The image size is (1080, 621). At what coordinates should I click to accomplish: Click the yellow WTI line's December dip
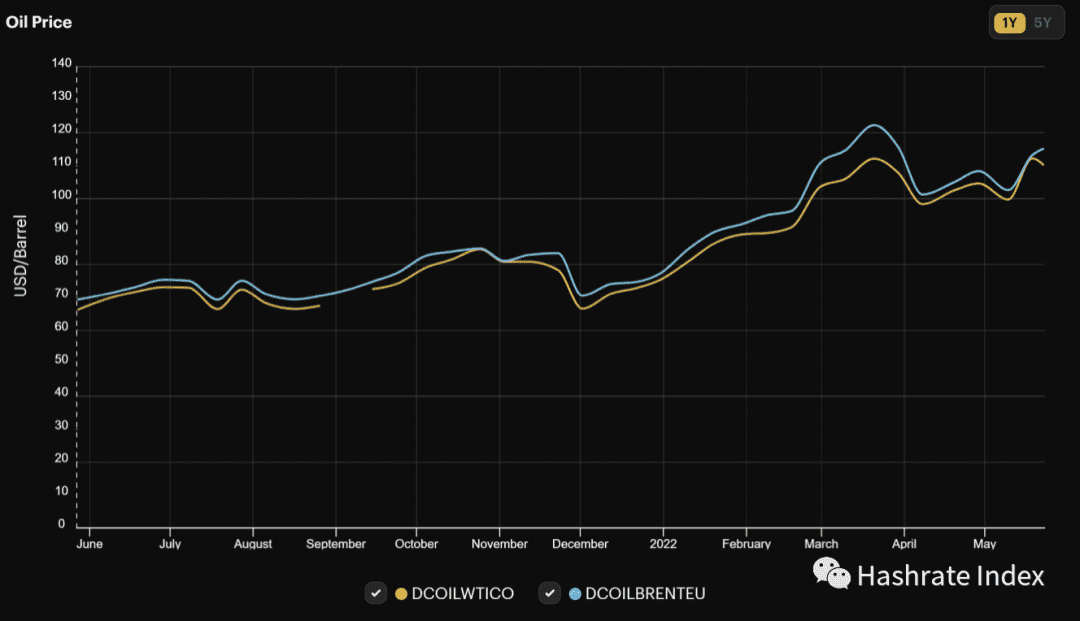tap(583, 308)
